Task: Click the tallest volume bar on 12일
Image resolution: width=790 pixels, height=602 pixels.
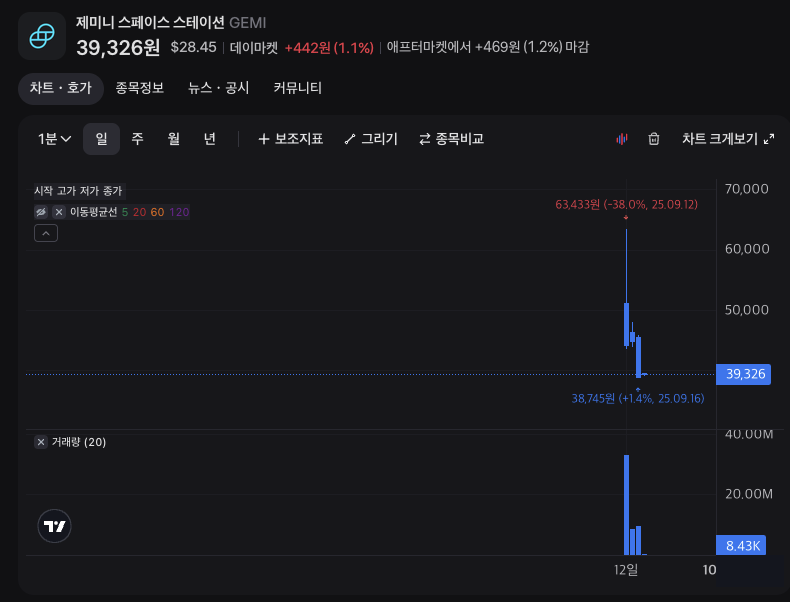Action: (626, 505)
